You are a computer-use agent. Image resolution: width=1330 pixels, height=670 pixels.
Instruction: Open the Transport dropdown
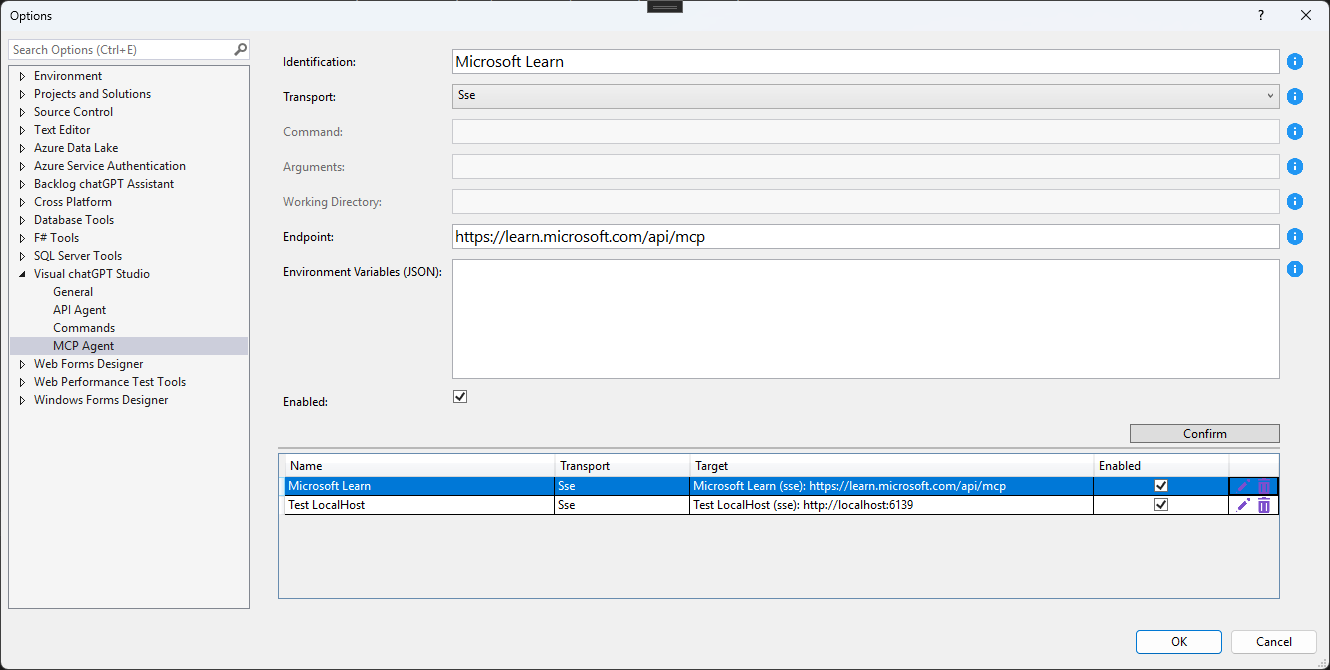pyautogui.click(x=865, y=96)
